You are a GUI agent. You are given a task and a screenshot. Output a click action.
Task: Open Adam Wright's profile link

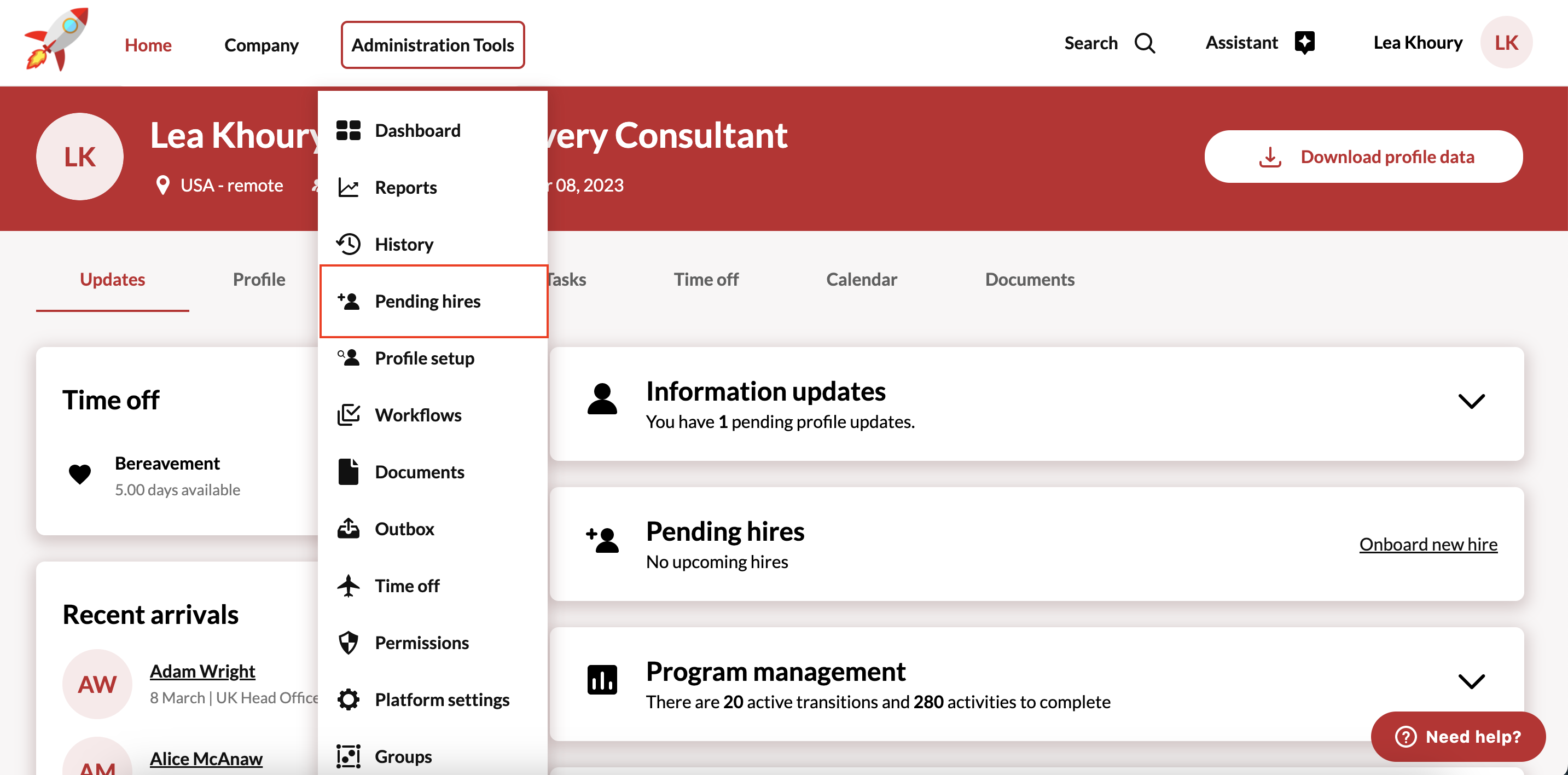pos(202,671)
